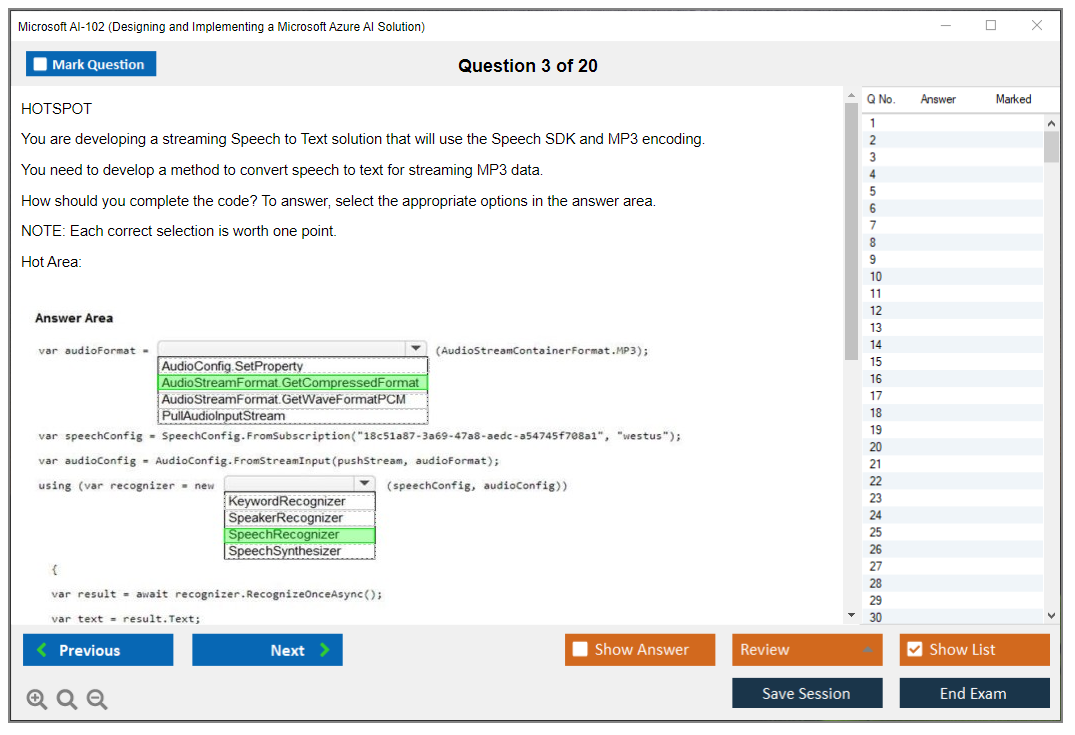
Task: Uncheck the Show List checkbox
Action: (x=914, y=650)
